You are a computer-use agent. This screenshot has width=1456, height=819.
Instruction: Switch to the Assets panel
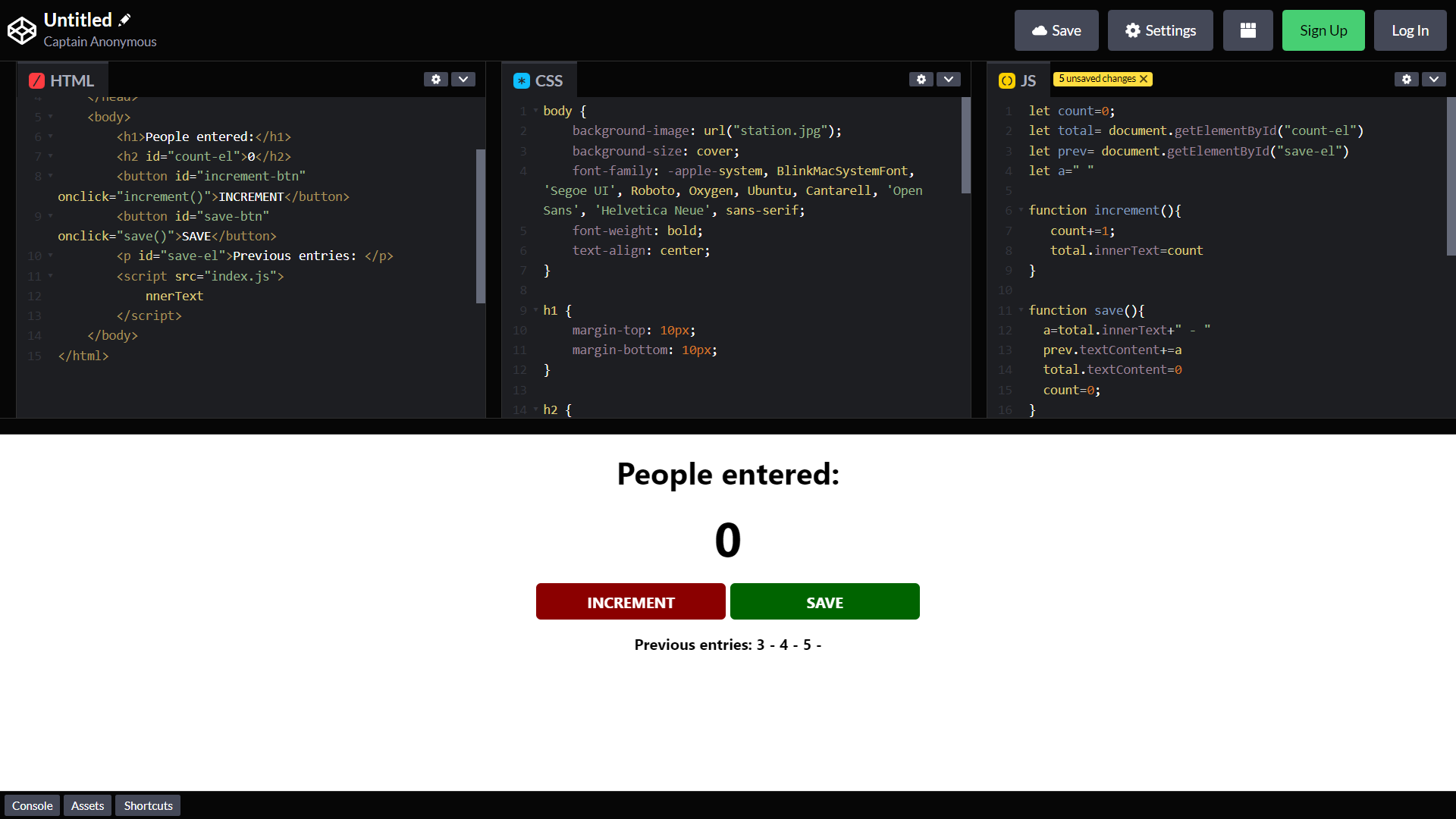(x=87, y=805)
